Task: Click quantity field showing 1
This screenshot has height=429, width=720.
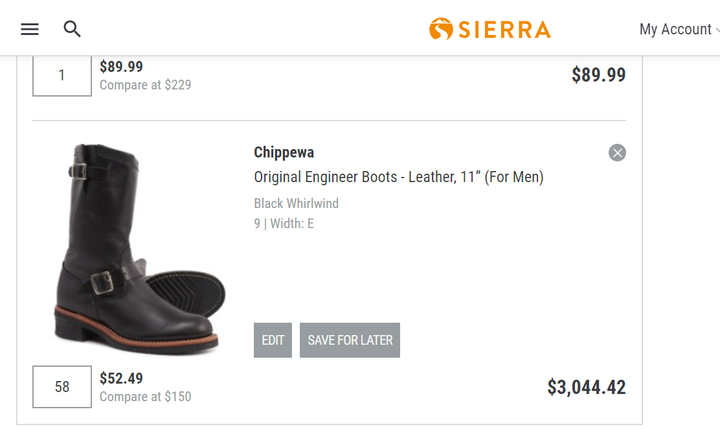Action: pos(62,76)
